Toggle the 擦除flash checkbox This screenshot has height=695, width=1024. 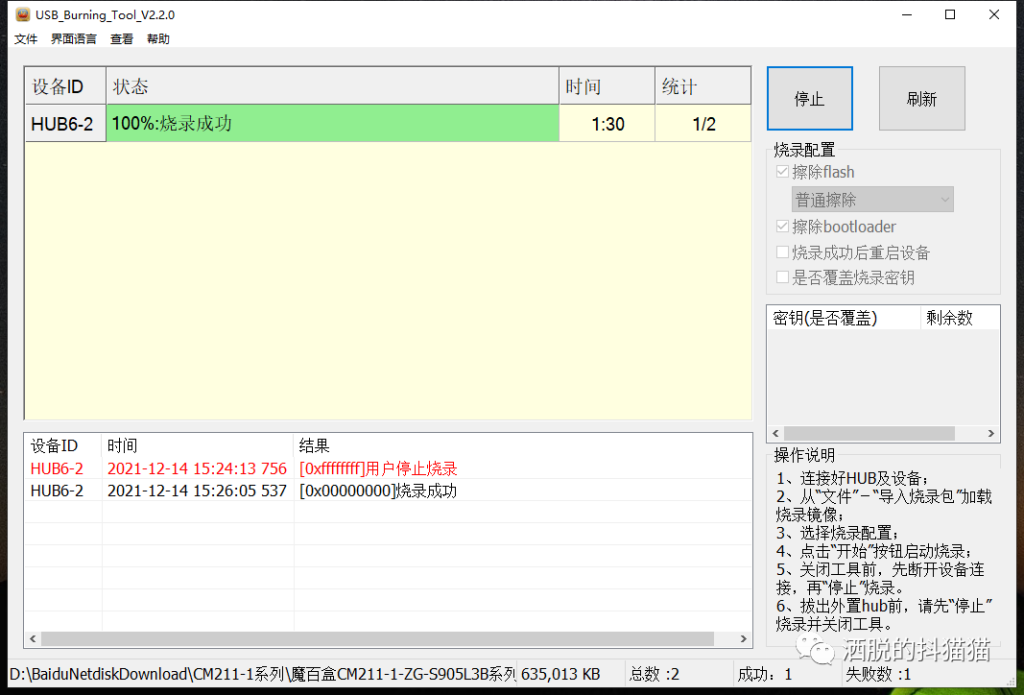[x=782, y=172]
